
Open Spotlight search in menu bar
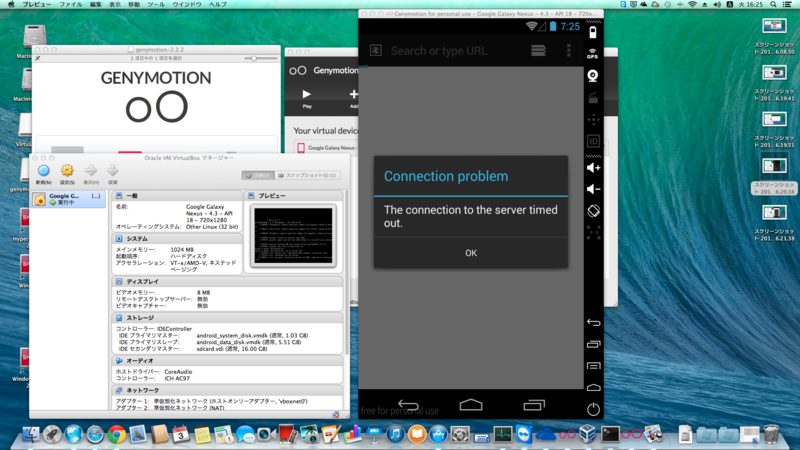coord(773,4)
